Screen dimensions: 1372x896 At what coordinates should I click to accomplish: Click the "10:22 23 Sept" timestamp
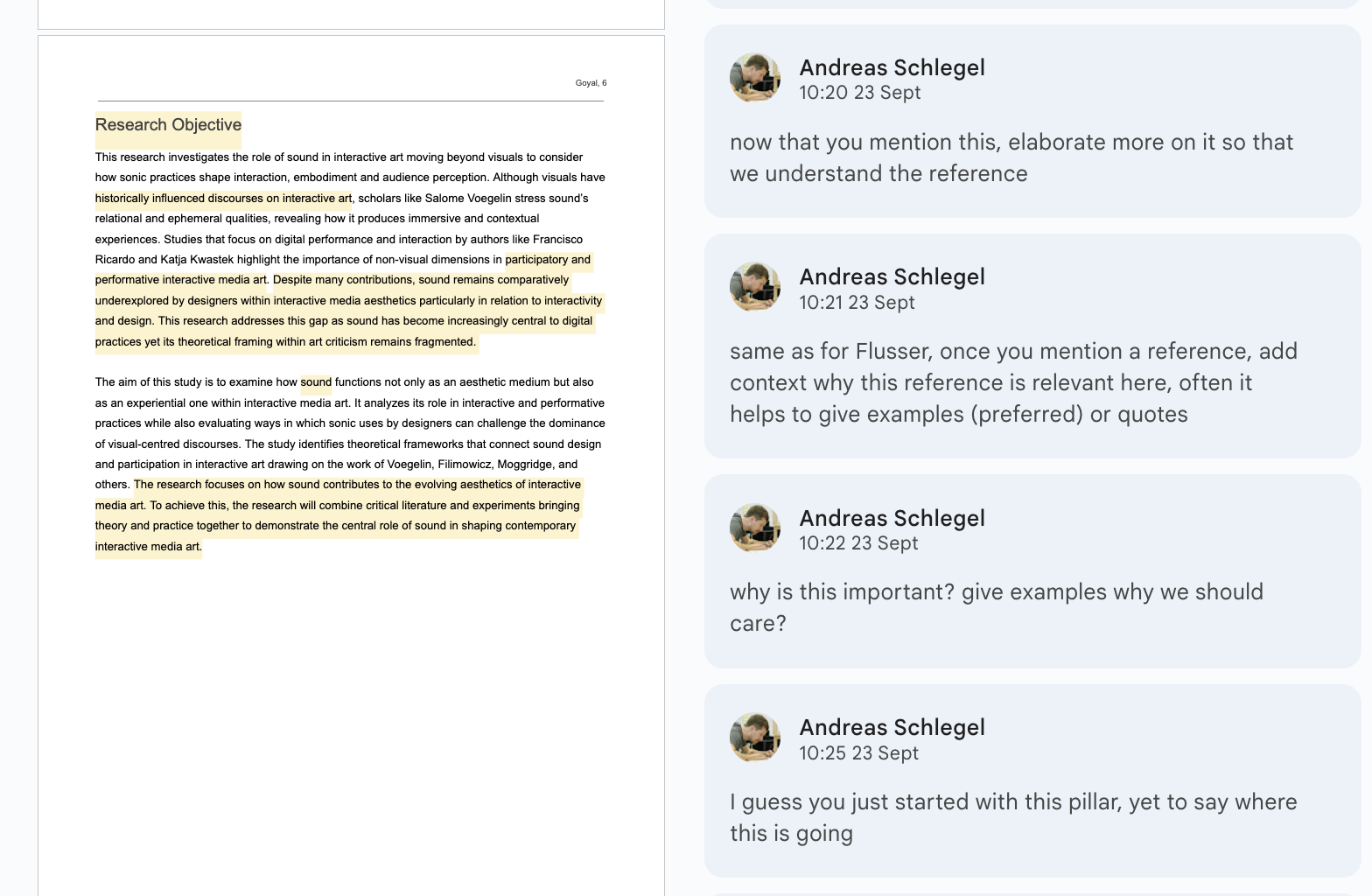(858, 543)
